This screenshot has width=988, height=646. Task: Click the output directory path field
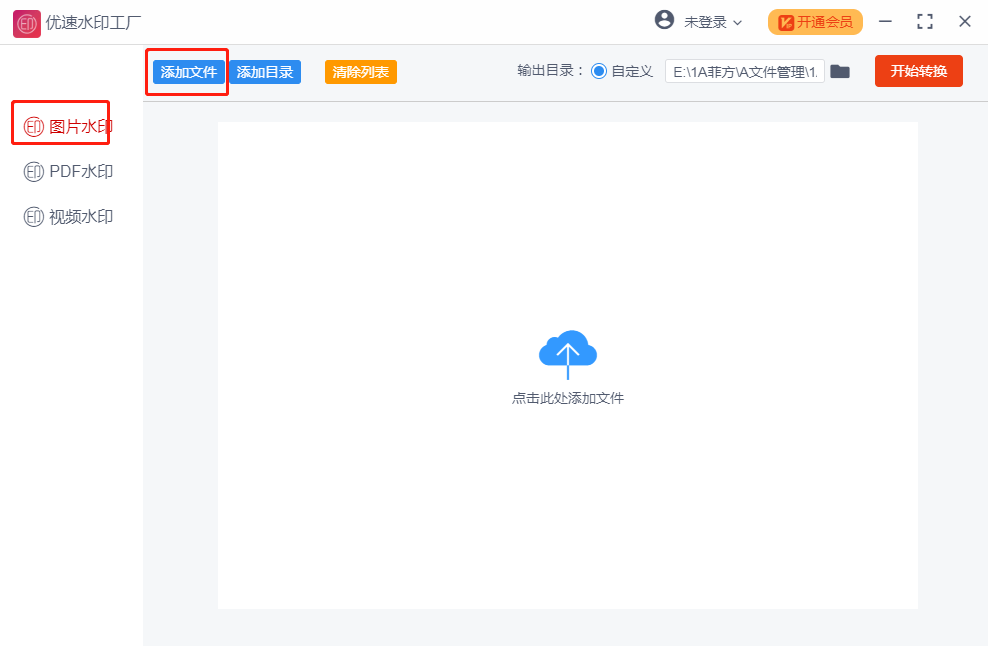point(744,72)
